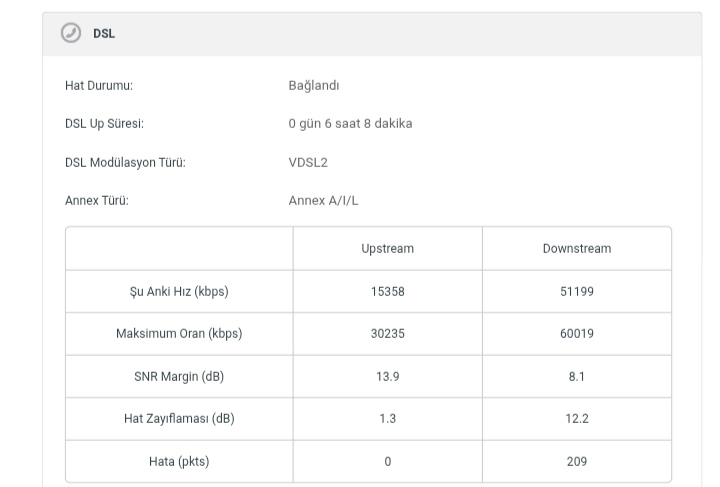Click the DSL section header title
720x487 pixels.
[104, 33]
